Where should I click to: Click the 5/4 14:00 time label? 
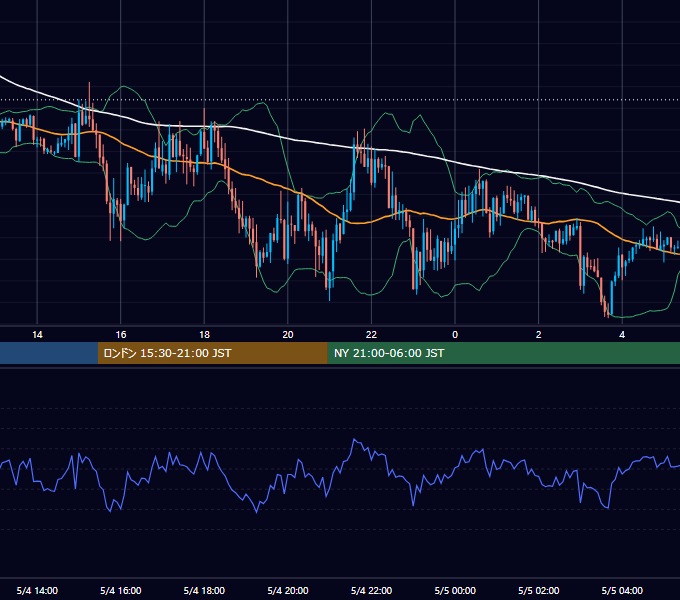(37, 590)
